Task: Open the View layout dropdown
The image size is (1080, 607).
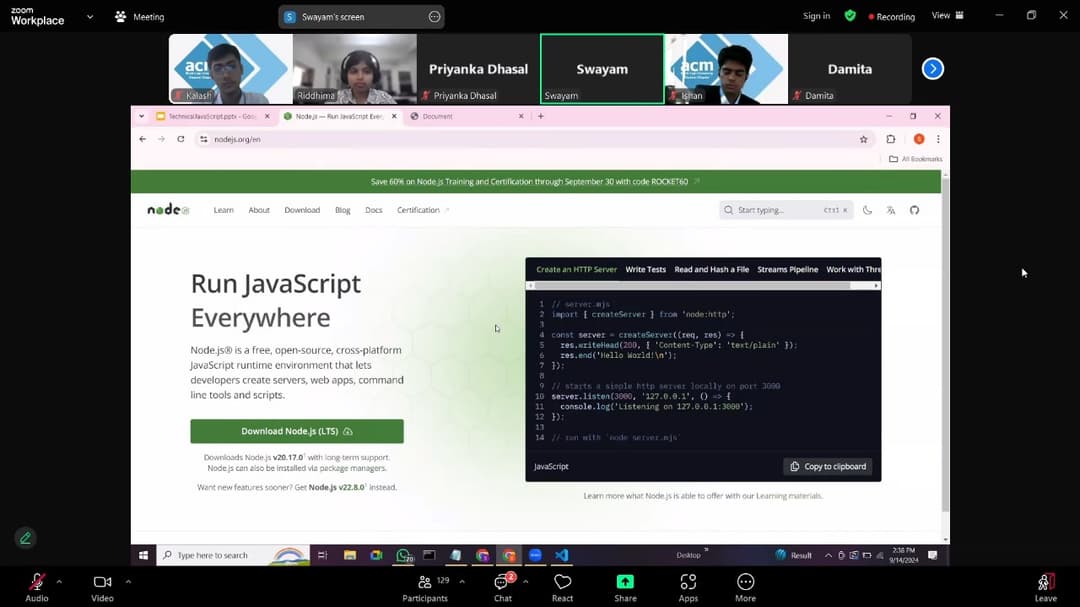Action: click(x=948, y=15)
